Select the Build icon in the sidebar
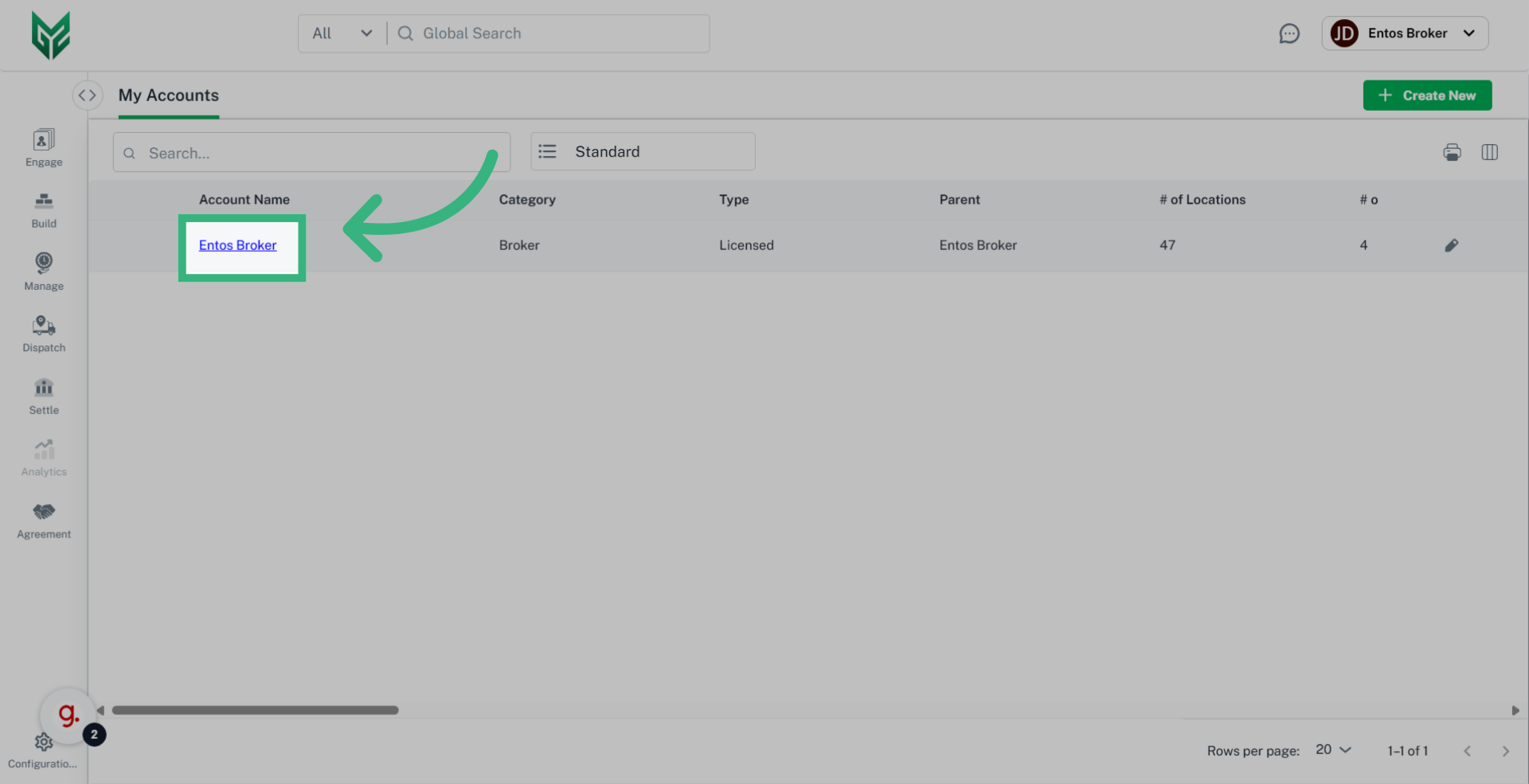Screen dimensions: 1529x784 [43, 209]
